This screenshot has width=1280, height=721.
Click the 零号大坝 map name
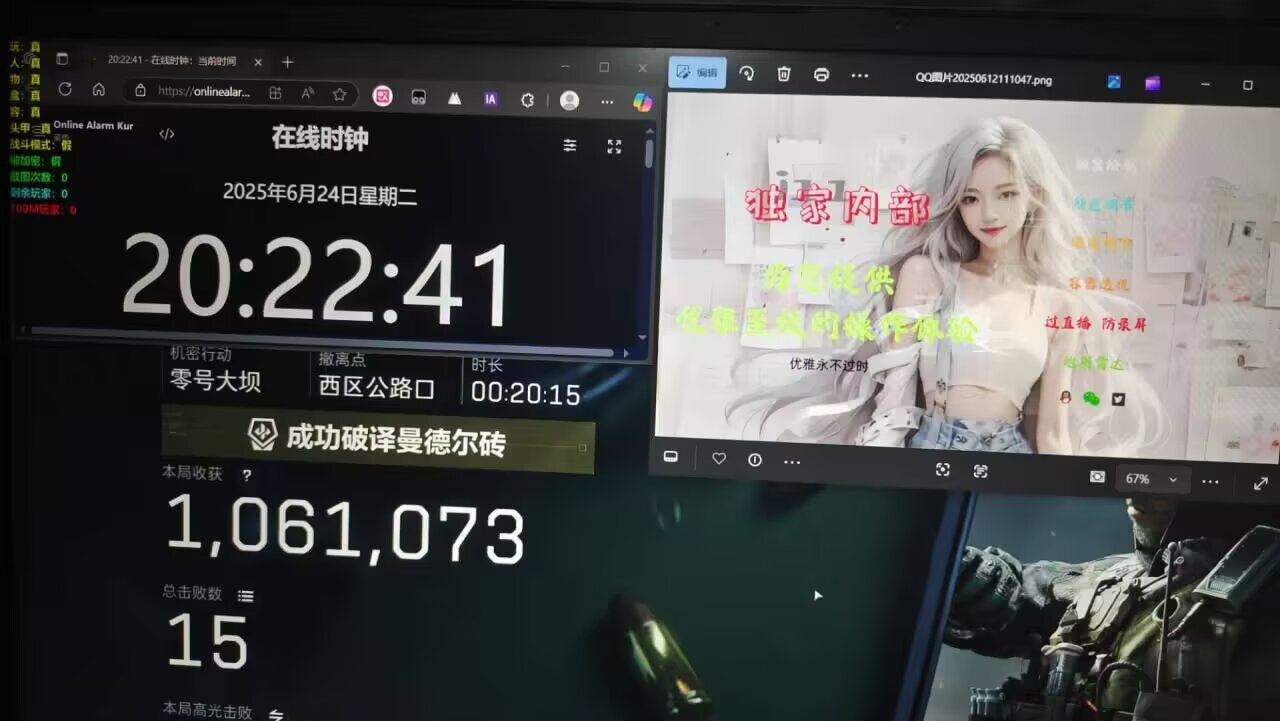coord(215,381)
